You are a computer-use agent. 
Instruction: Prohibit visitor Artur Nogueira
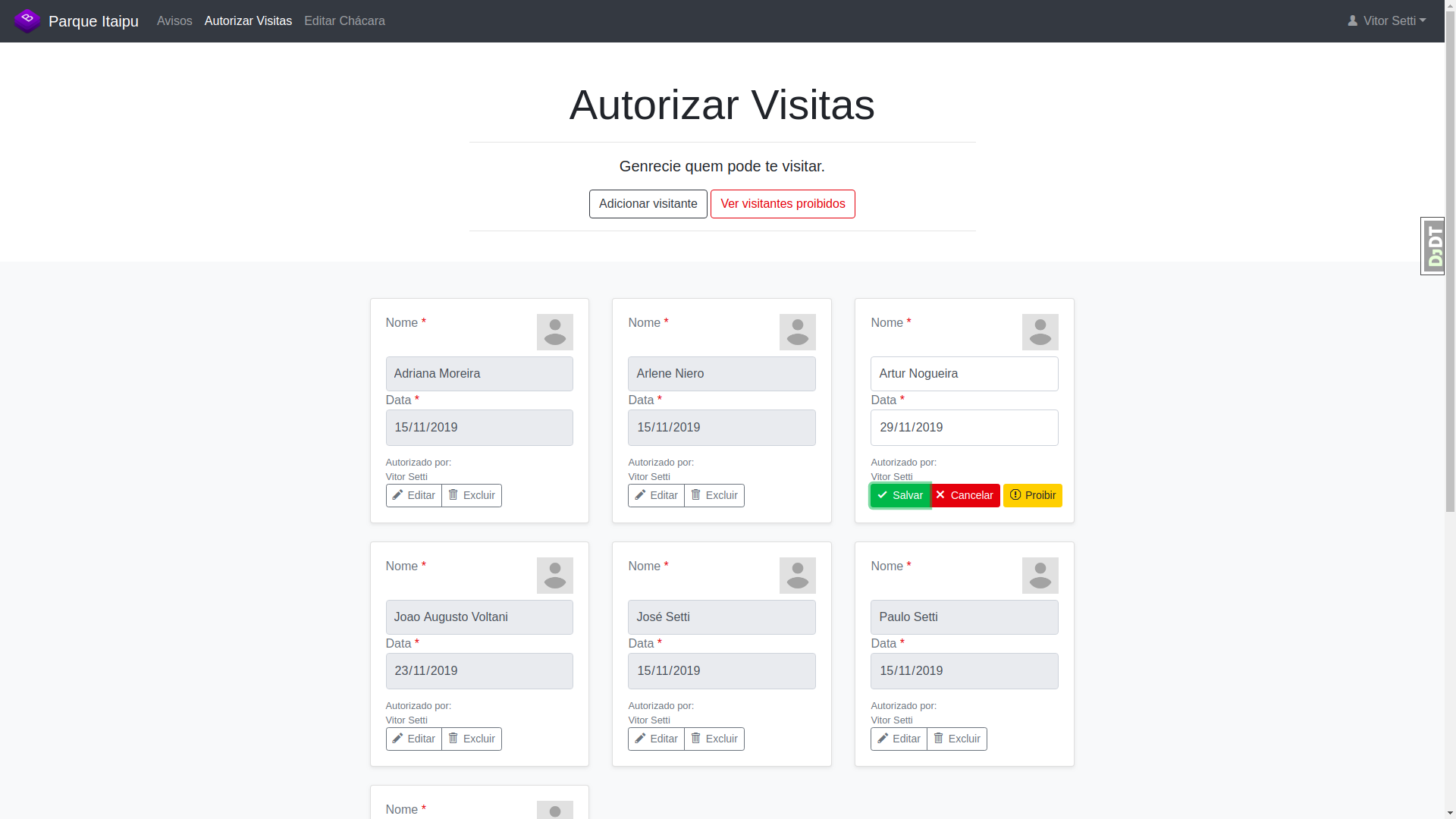1033,495
